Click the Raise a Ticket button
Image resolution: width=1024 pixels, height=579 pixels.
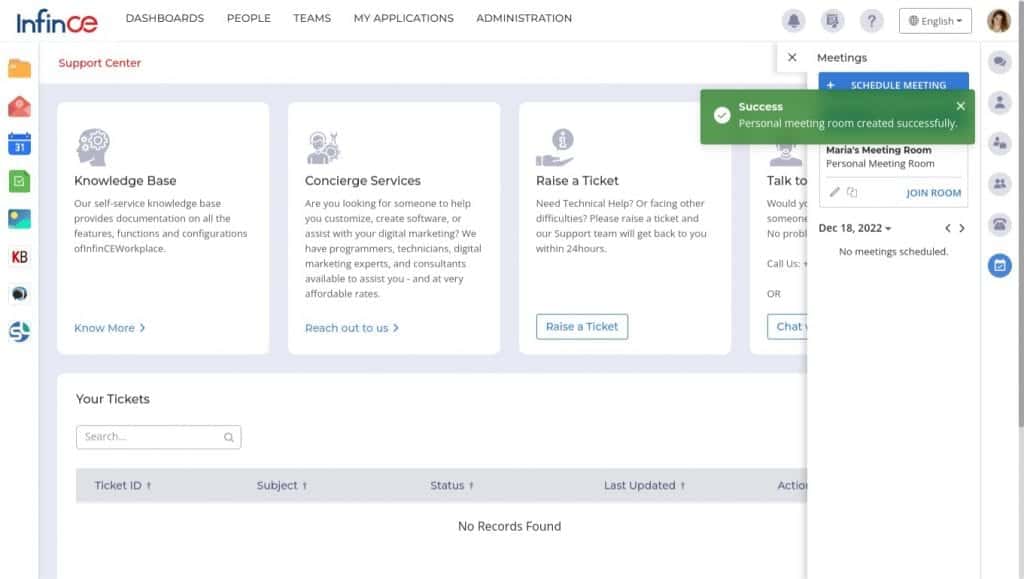pyautogui.click(x=582, y=326)
